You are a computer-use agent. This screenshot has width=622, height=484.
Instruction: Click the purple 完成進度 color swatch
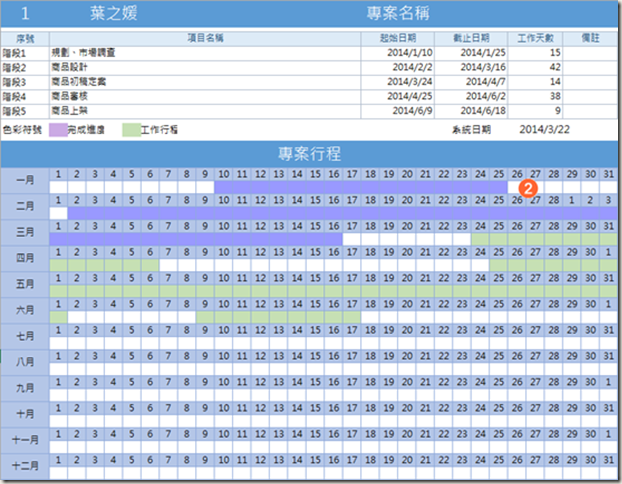[x=58, y=130]
